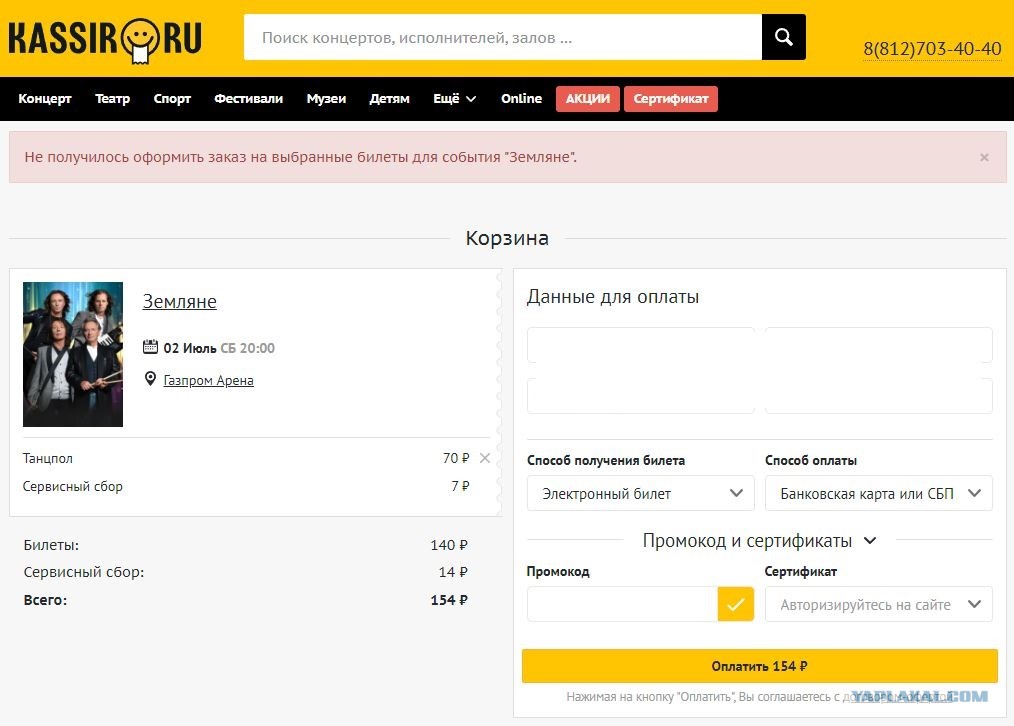The width and height of the screenshot is (1014, 726).
Task: Open the Сертификат authorization dropdown
Action: [x=878, y=604]
